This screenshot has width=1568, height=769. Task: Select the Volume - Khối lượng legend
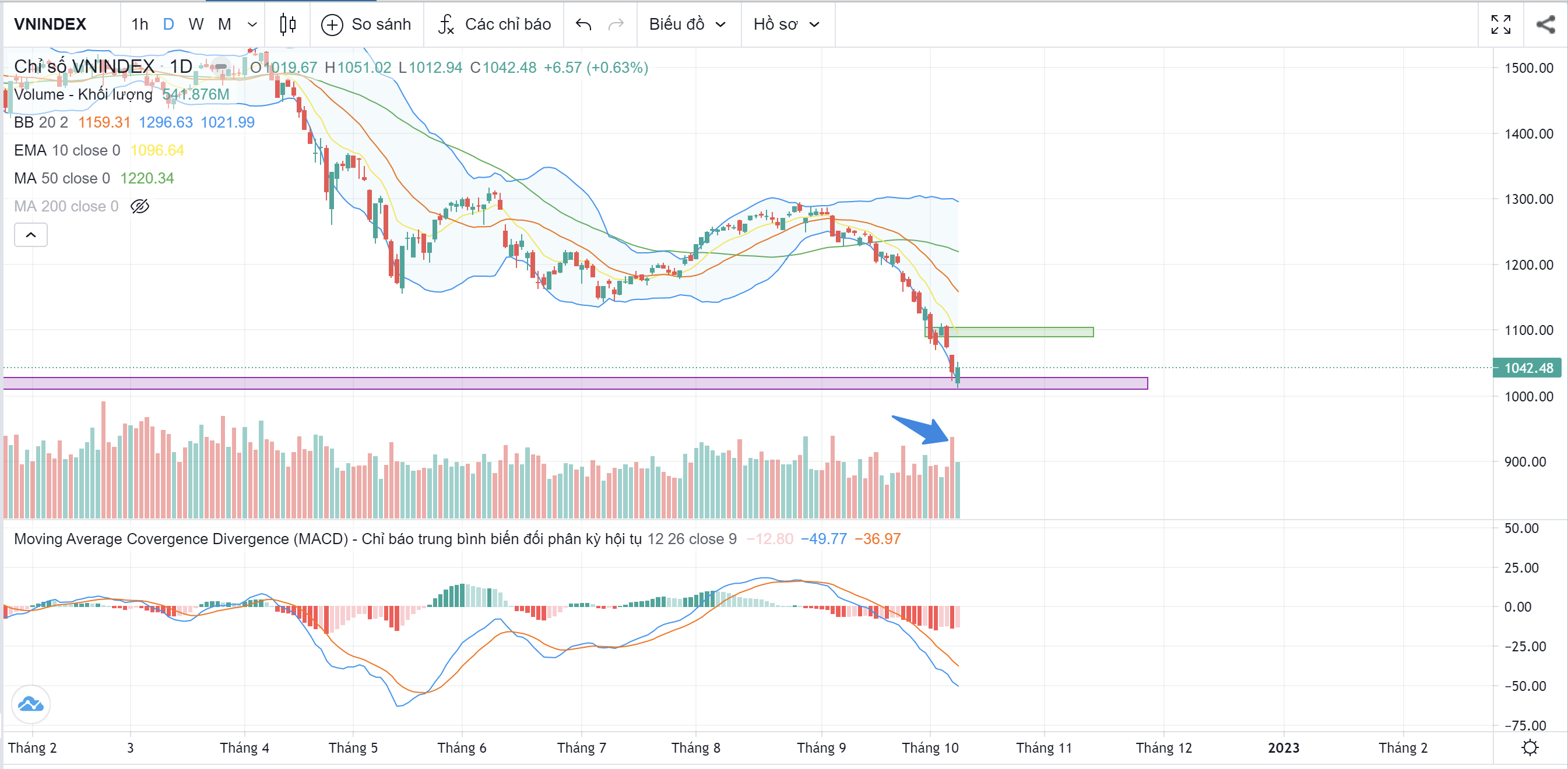83,94
